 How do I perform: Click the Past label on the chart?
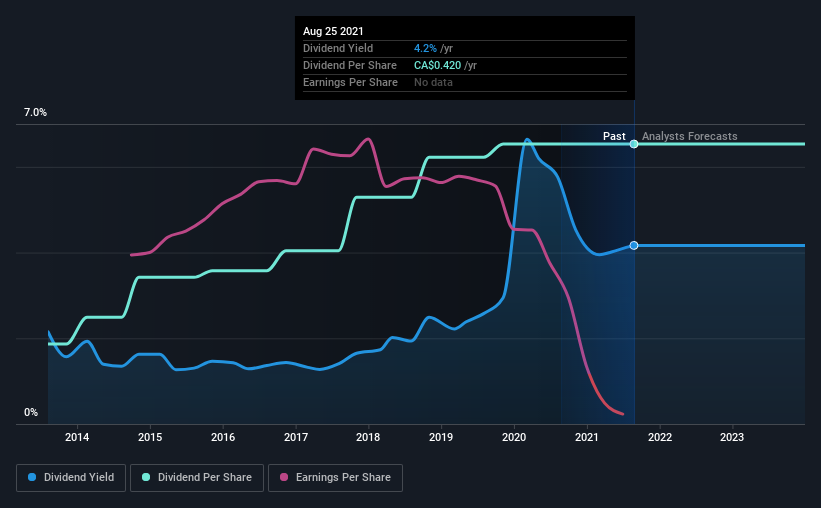point(614,136)
